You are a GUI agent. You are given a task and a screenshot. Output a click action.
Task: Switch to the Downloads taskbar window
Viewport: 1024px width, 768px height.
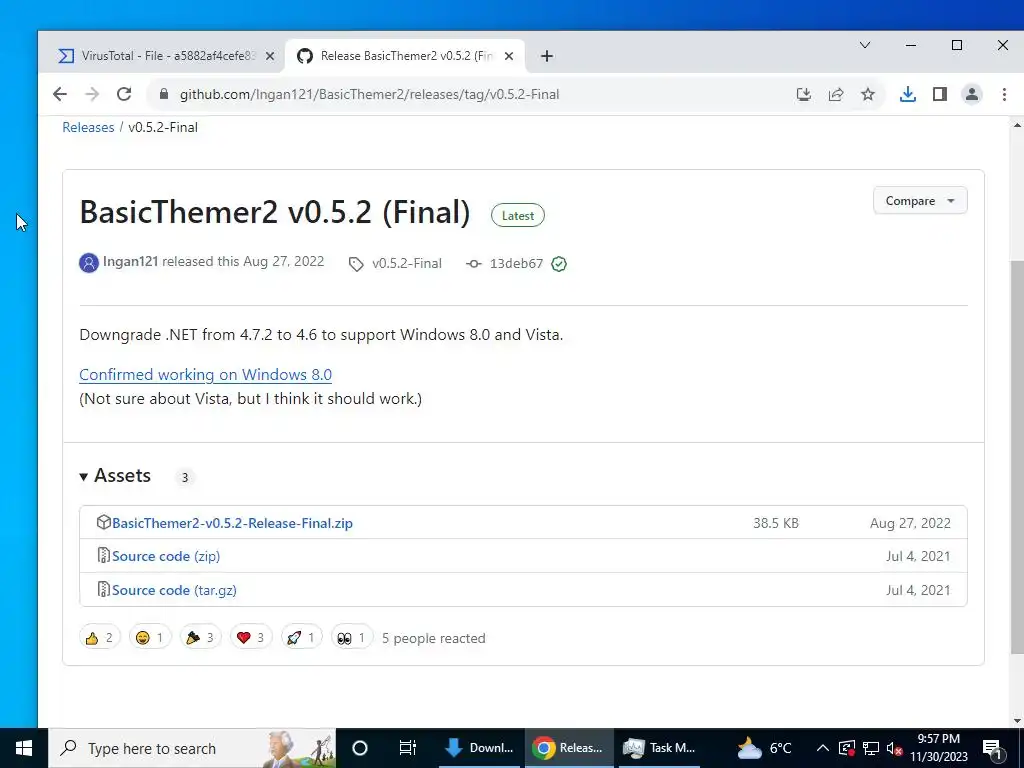tap(479, 748)
